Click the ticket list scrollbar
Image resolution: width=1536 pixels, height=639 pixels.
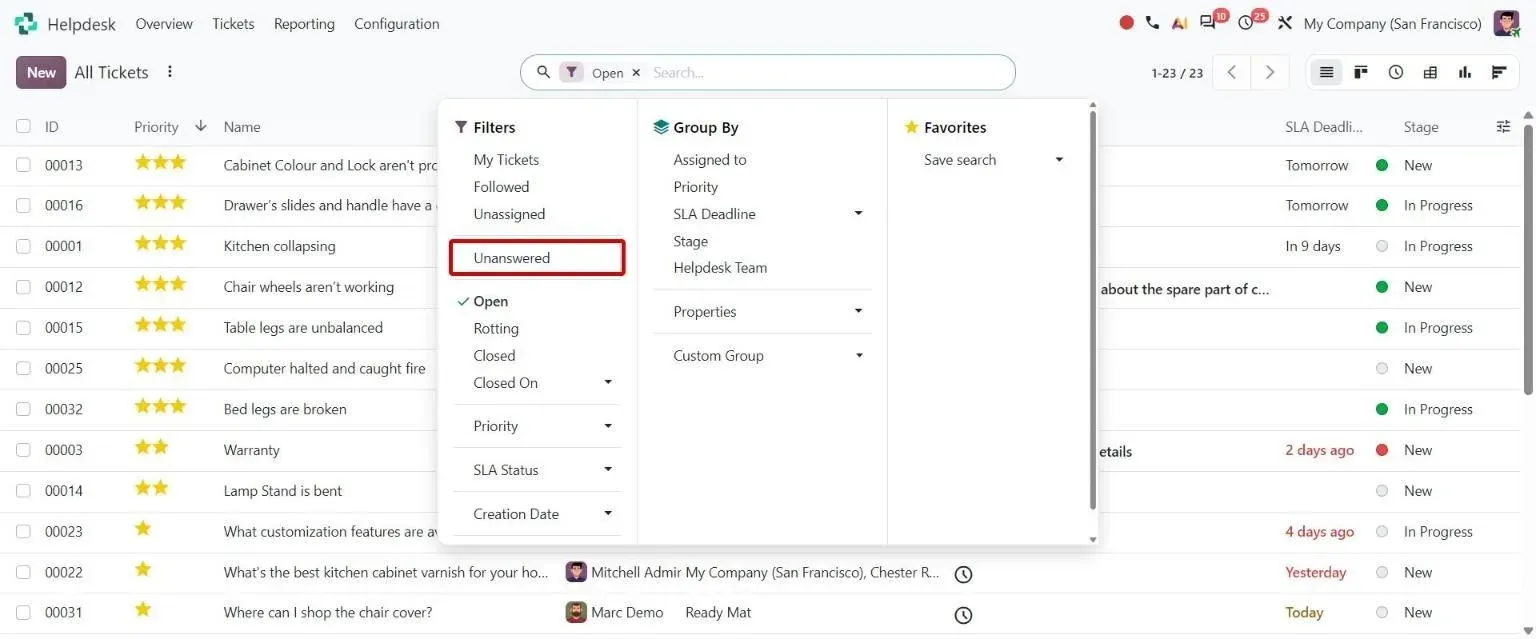(1528, 260)
